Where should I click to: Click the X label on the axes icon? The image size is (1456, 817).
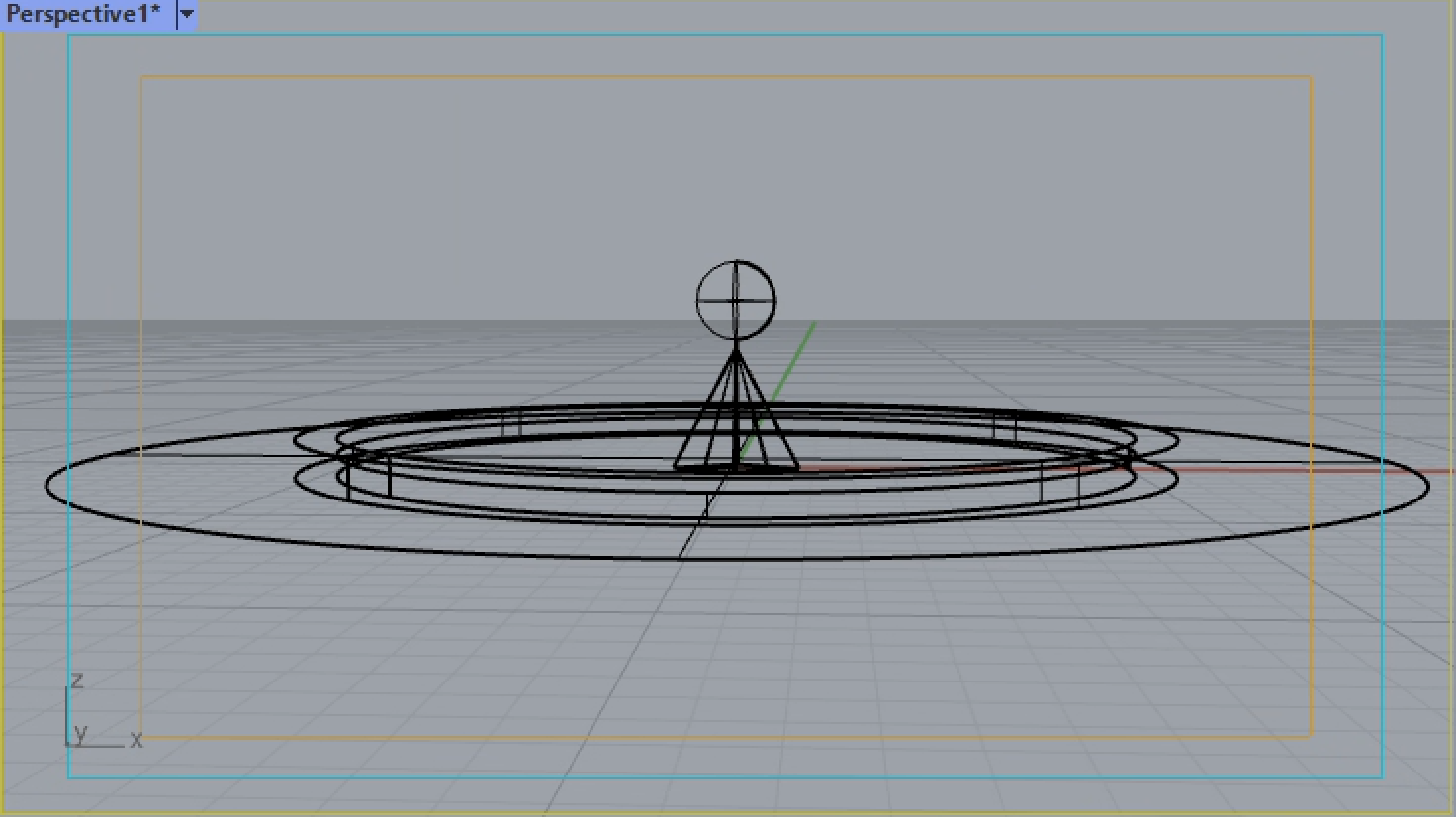point(136,740)
